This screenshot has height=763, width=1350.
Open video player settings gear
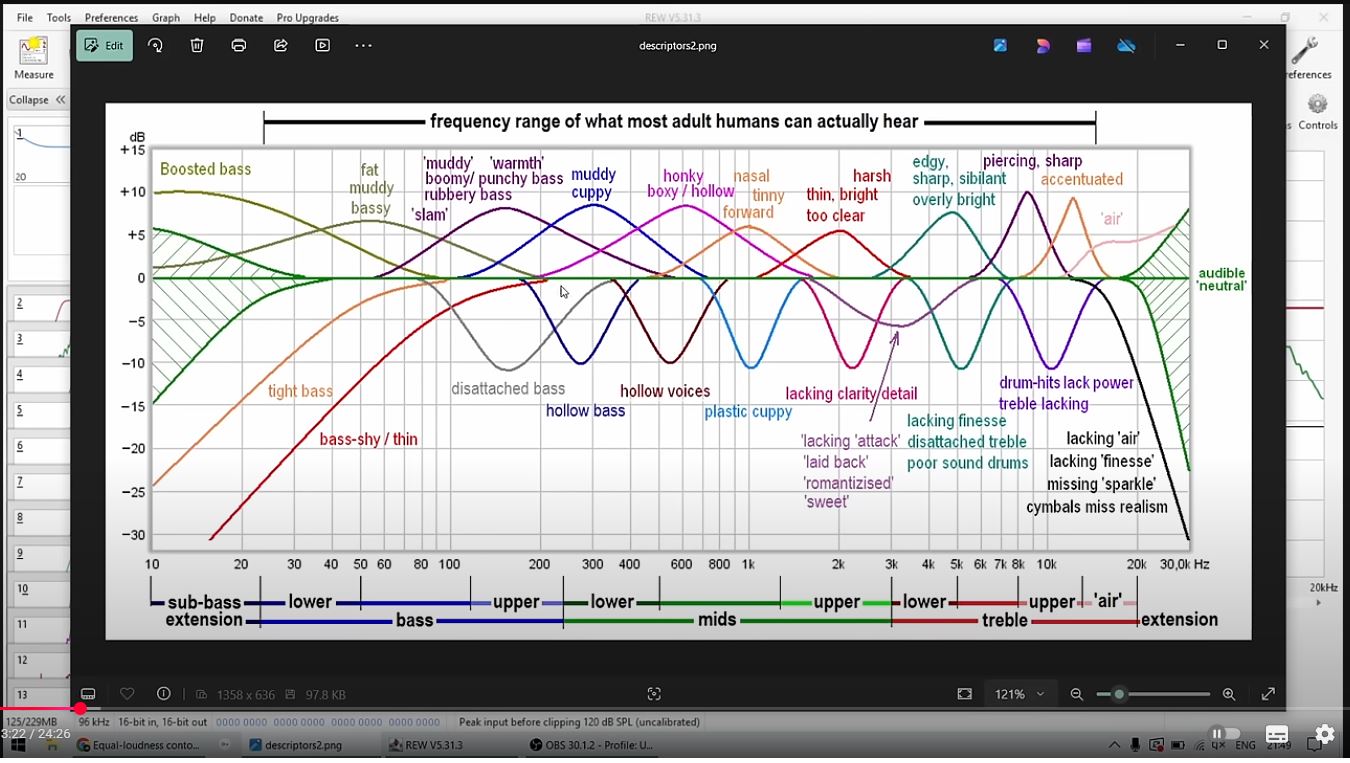click(x=1325, y=735)
